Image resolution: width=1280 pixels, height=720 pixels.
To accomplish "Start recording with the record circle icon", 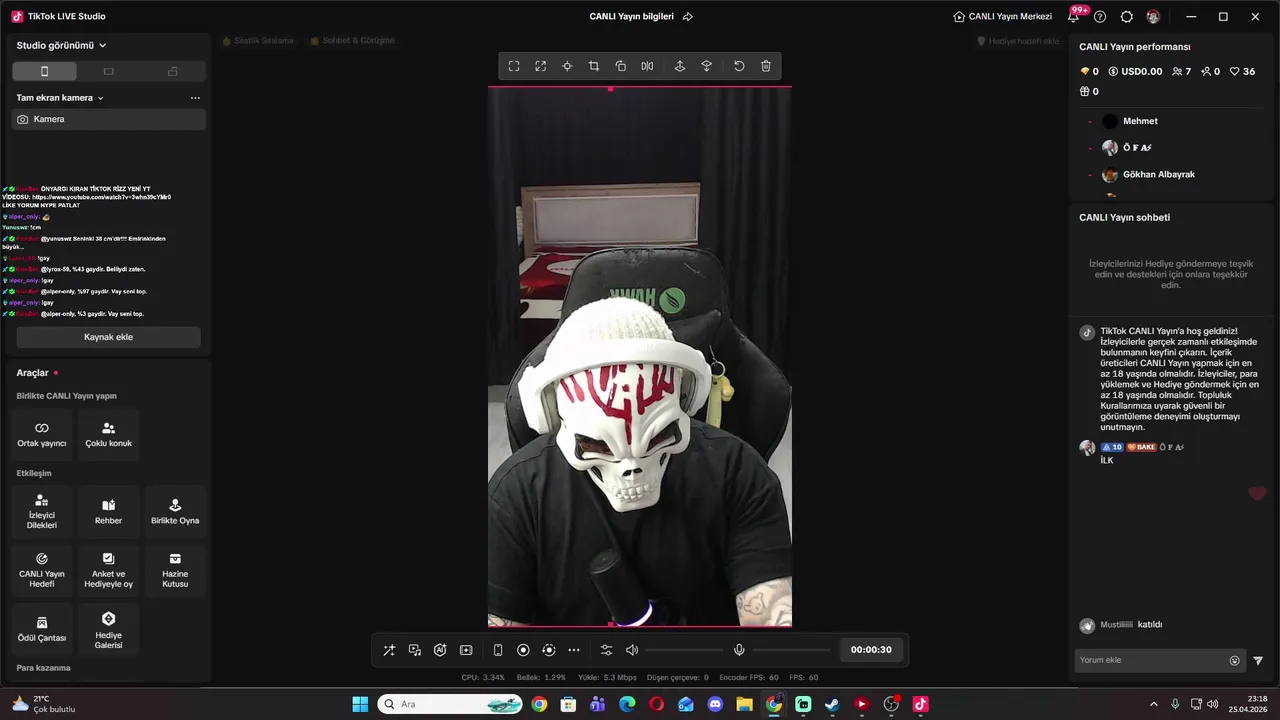I will click(523, 650).
